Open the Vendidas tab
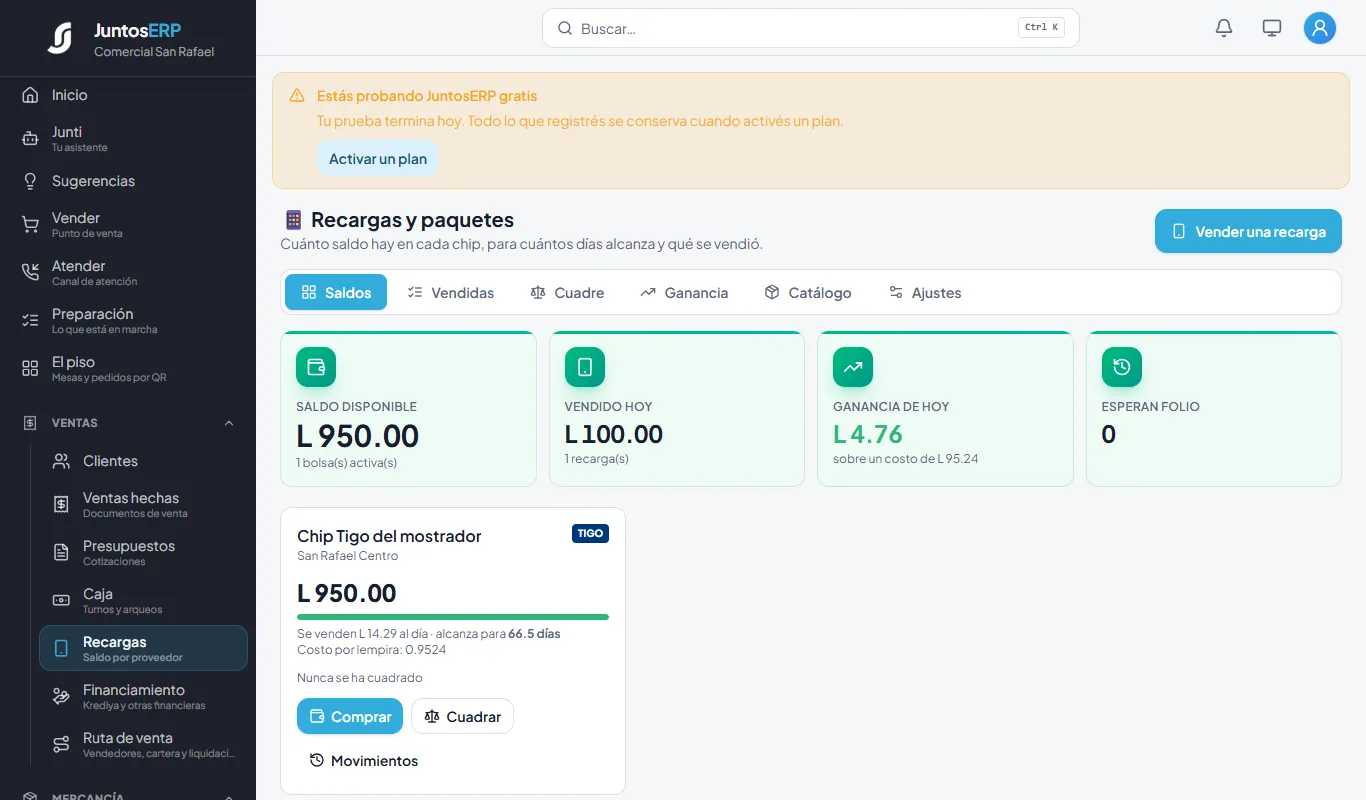This screenshot has height=800, width=1366. [451, 293]
